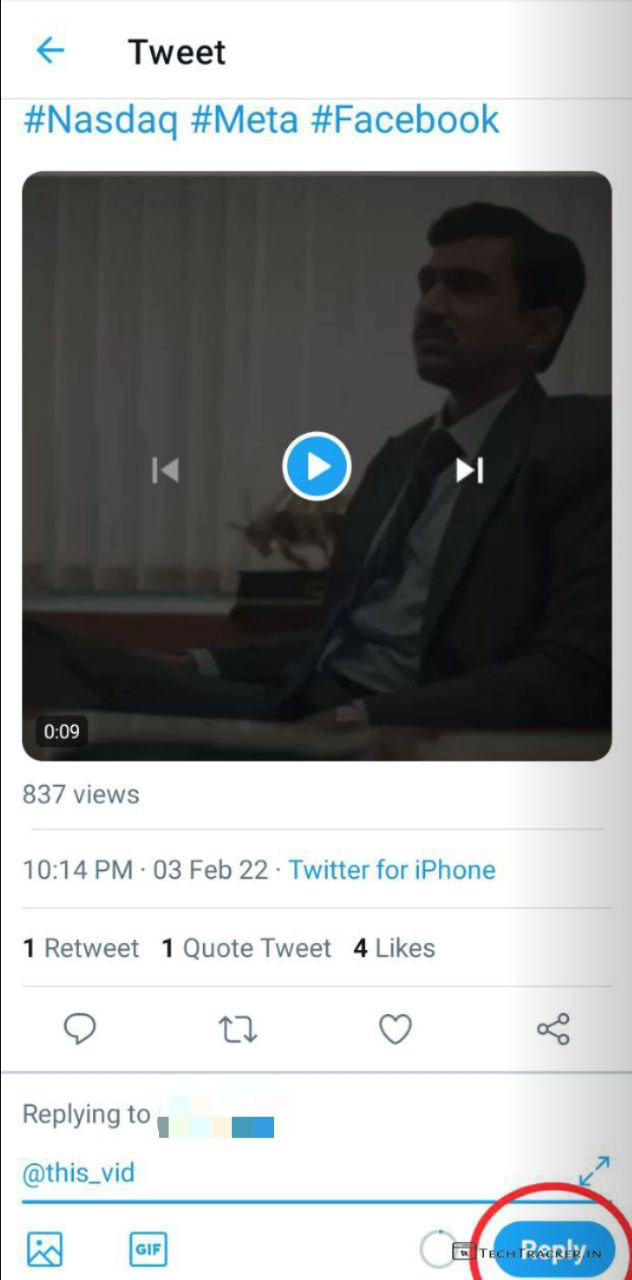The width and height of the screenshot is (632, 1280).
Task: Click the reply text field containing @this_vid
Action: (x=290, y=1173)
